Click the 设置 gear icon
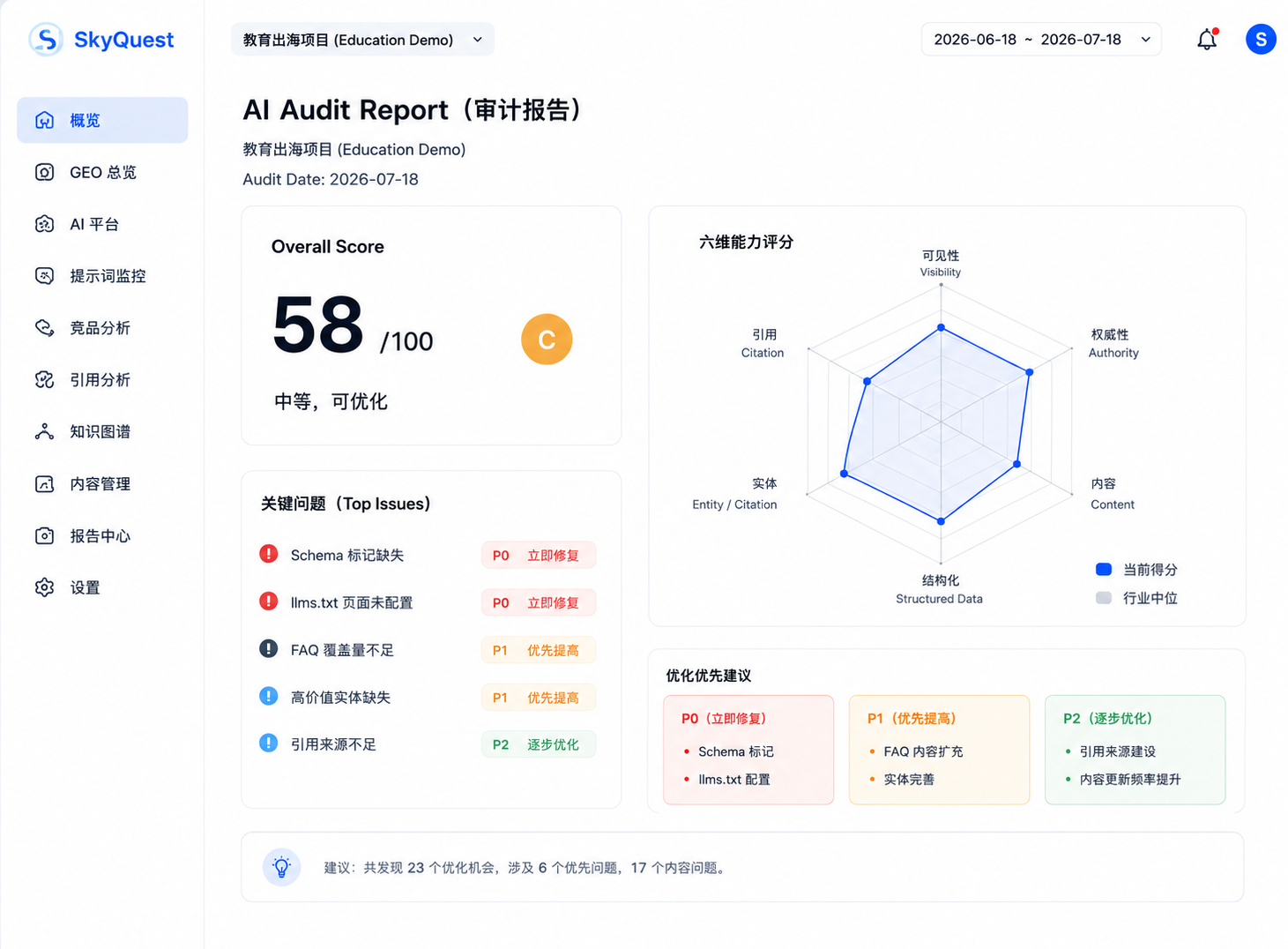Viewport: 1288px width, 949px height. (x=44, y=587)
